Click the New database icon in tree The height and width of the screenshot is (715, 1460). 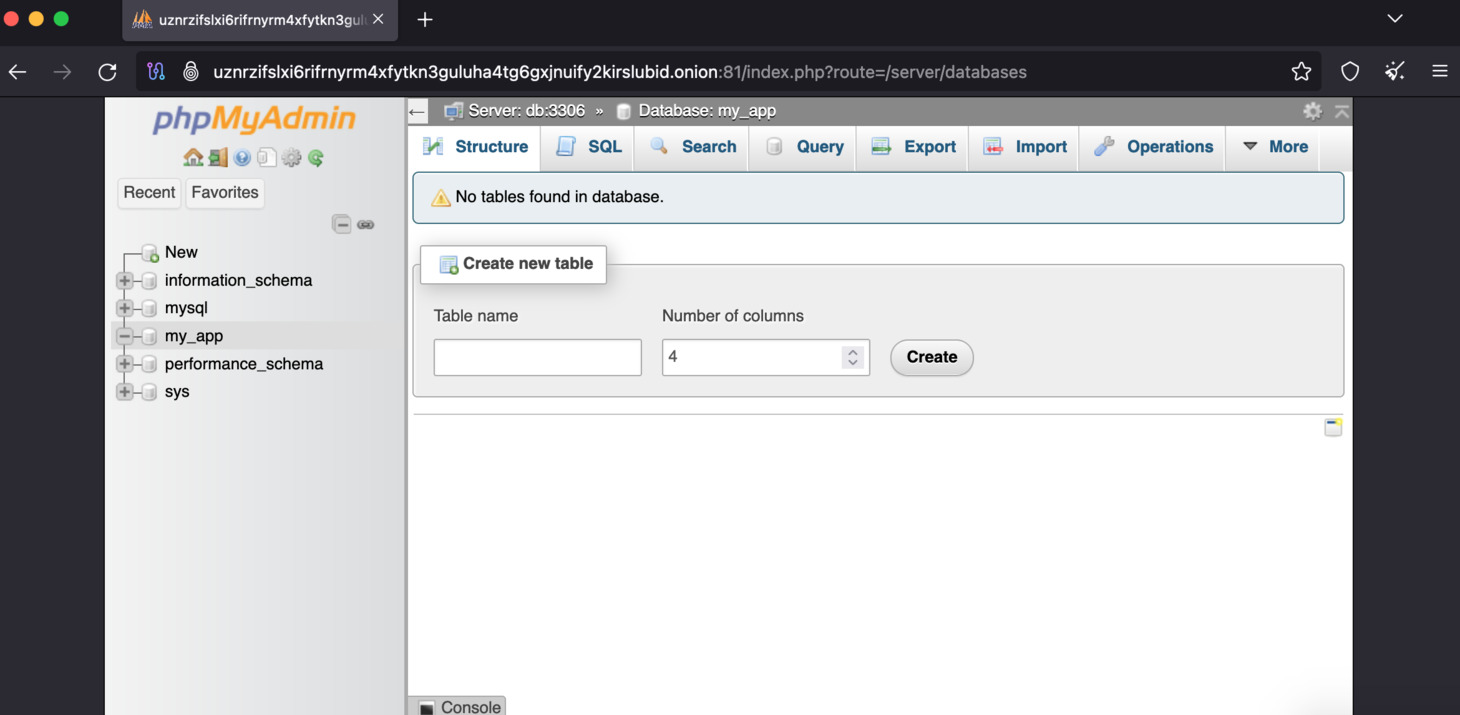[x=150, y=253]
